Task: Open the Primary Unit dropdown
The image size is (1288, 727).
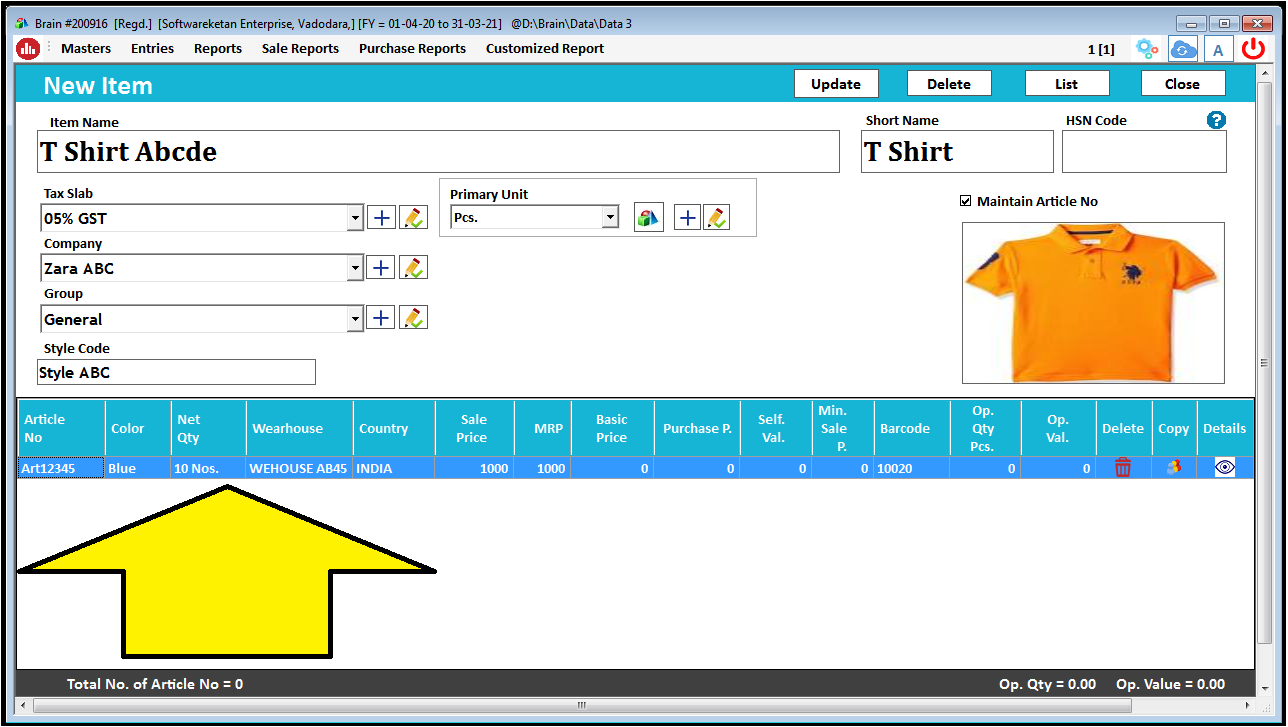Action: click(x=610, y=216)
